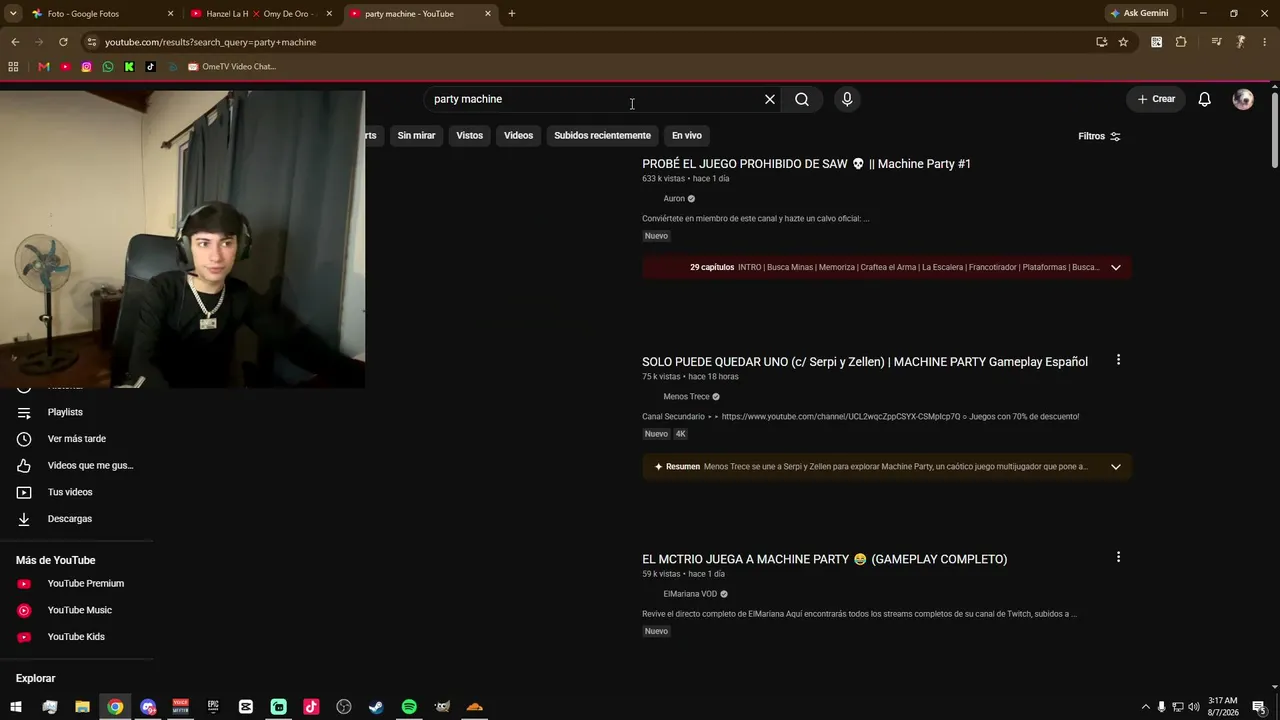The height and width of the screenshot is (720, 1280).
Task: Open Chrome media controls
Action: [1216, 42]
